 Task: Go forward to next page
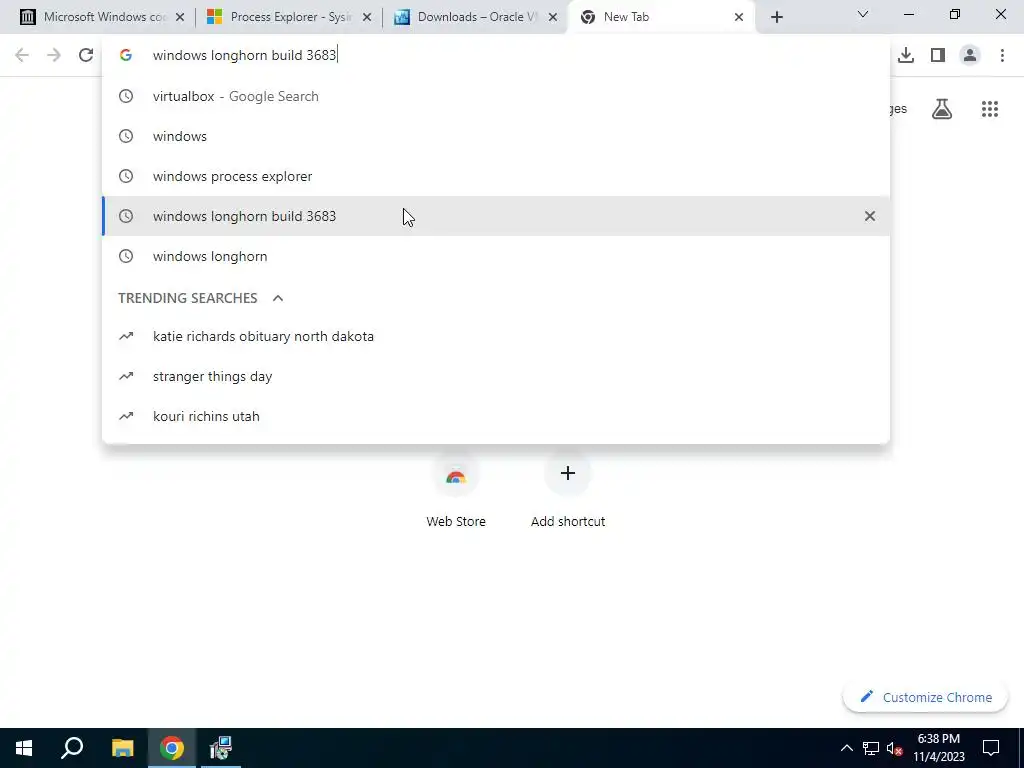pyautogui.click(x=54, y=55)
